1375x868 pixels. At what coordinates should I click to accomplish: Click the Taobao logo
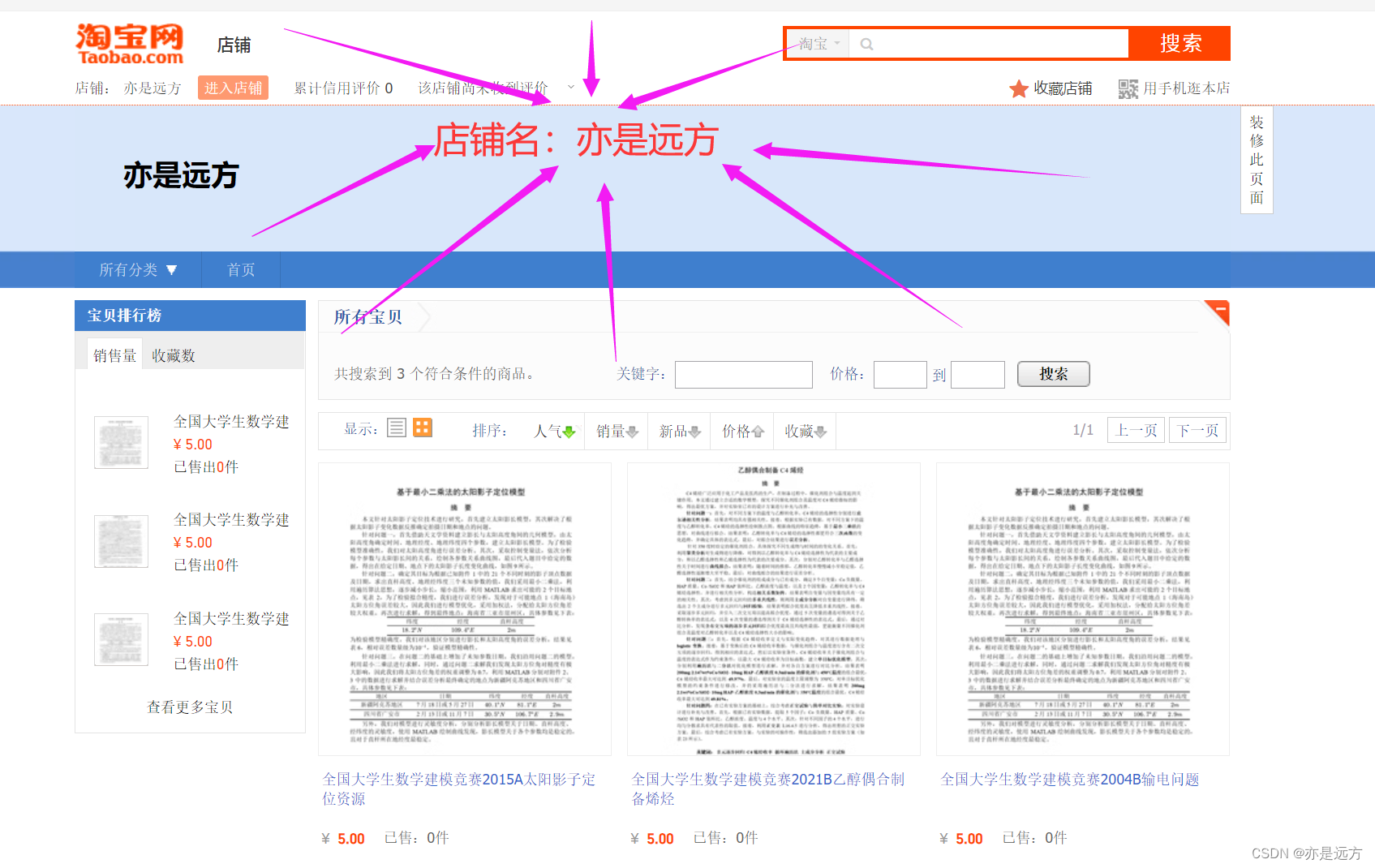coord(130,44)
